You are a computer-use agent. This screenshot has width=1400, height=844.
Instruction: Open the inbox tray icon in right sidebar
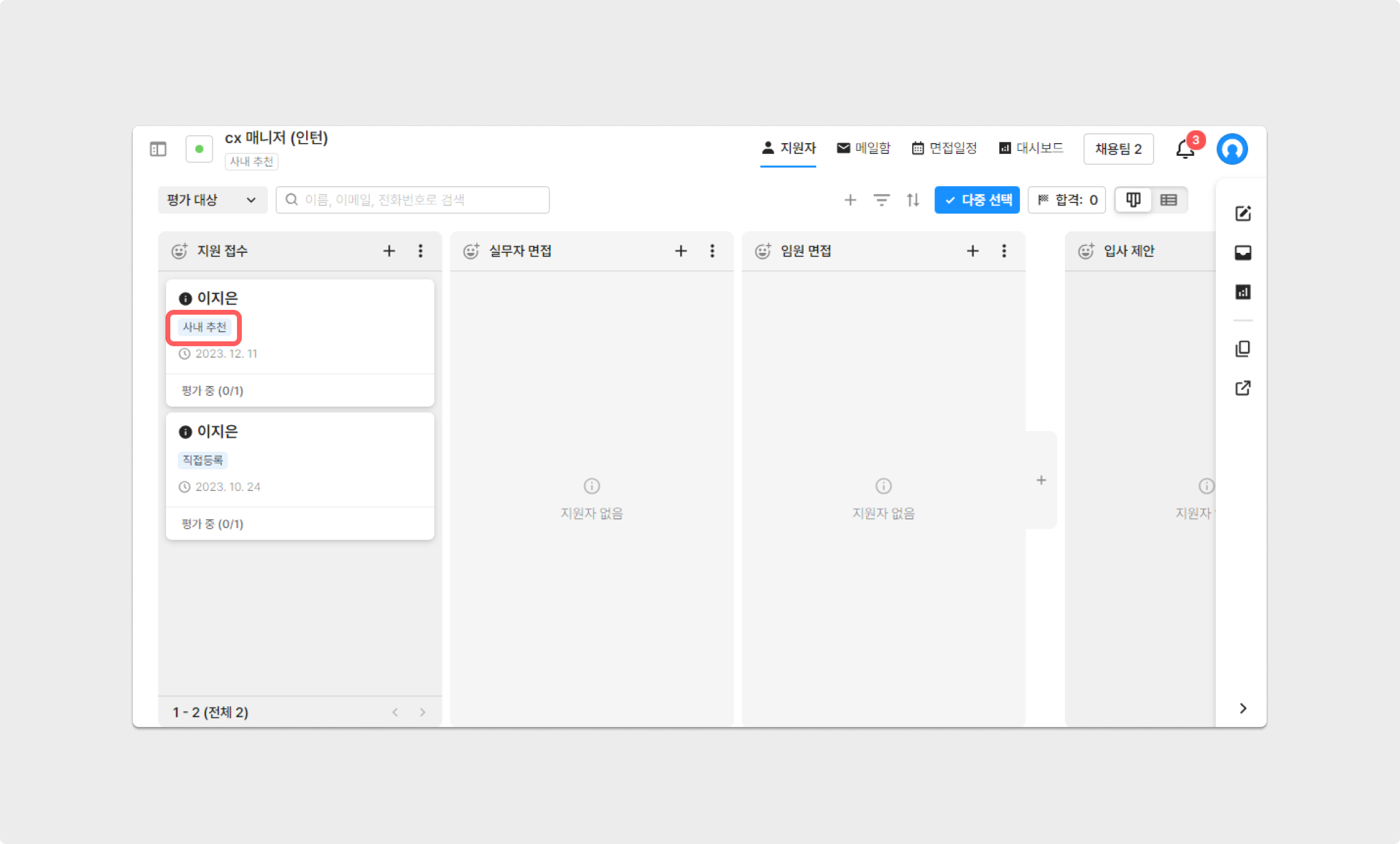(x=1243, y=253)
